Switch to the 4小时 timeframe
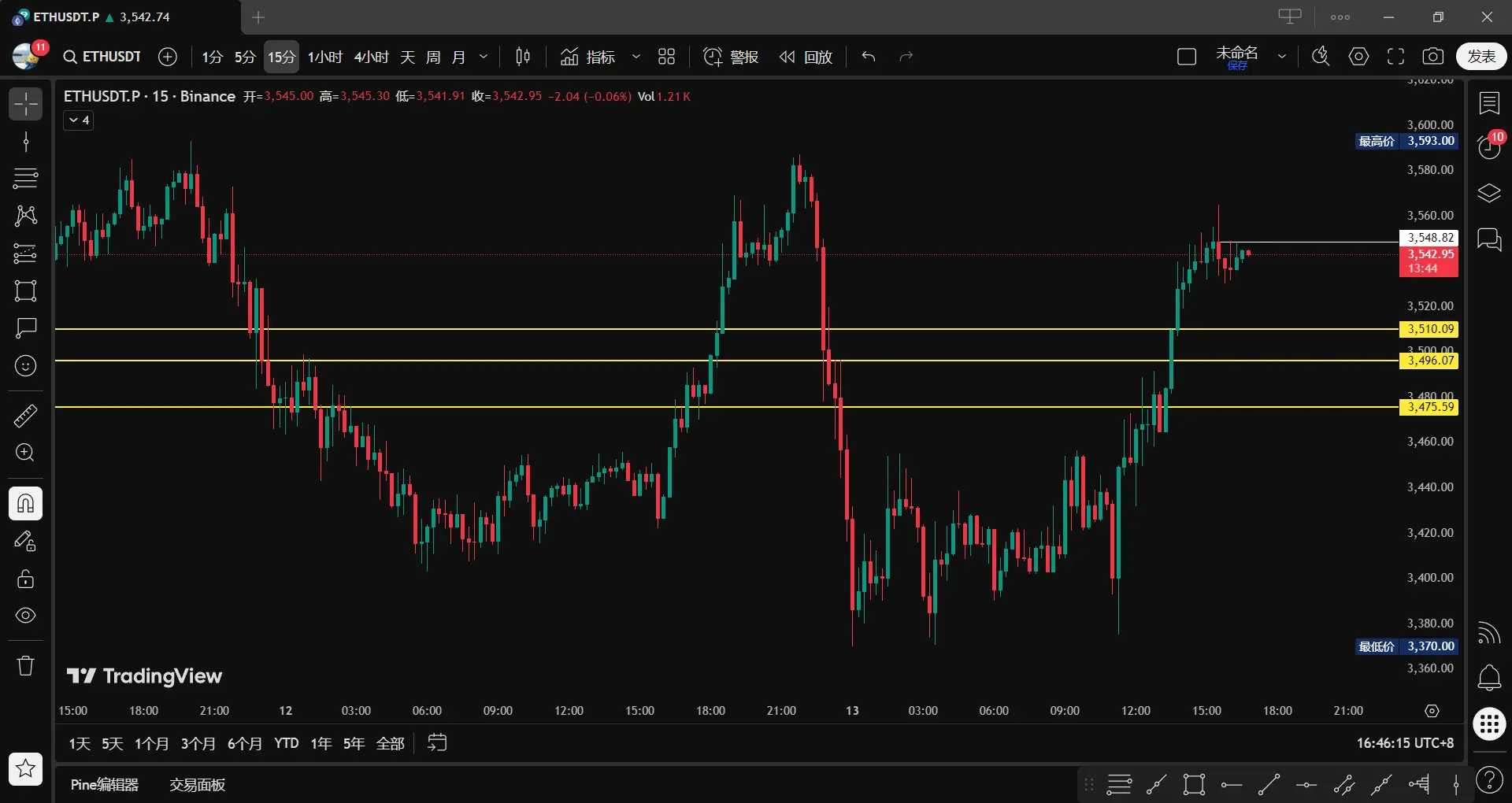 point(371,57)
